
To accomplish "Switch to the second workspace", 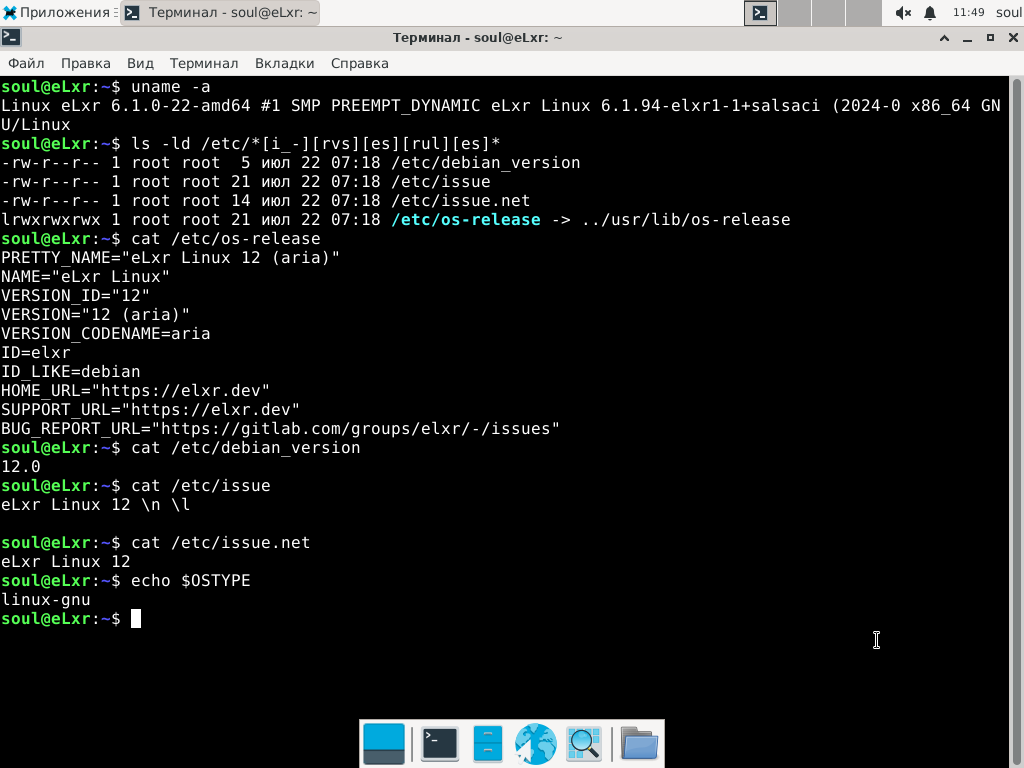I will point(795,12).
